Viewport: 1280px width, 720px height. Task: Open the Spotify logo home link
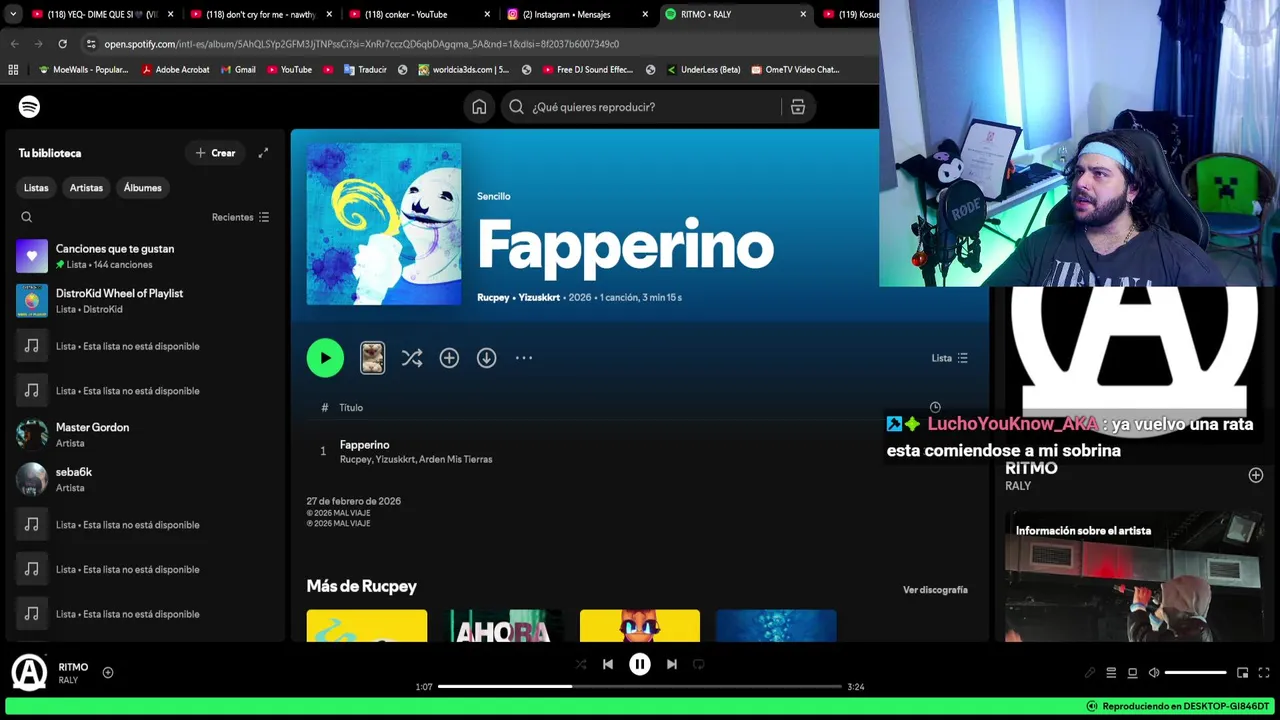[x=29, y=107]
